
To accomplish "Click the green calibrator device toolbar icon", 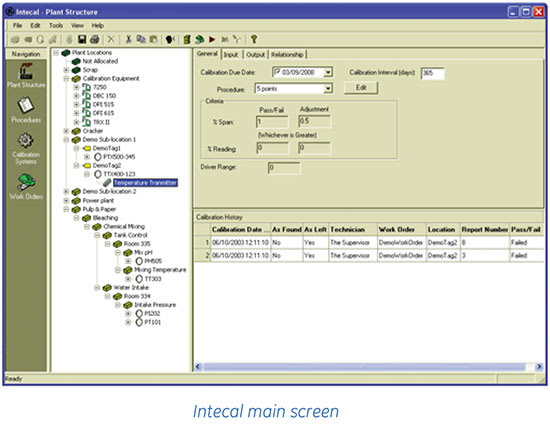I will click(199, 39).
